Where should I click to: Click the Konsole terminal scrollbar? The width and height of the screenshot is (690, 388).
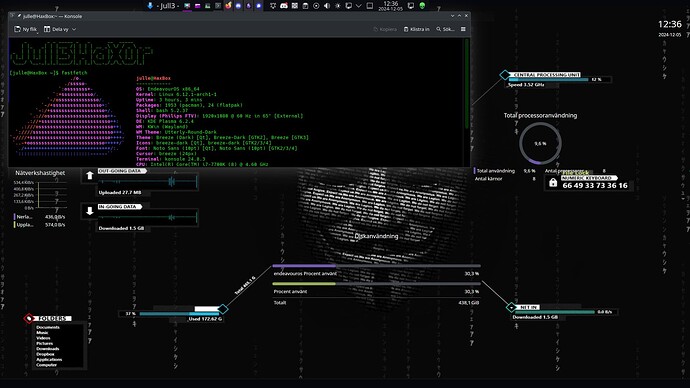click(x=467, y=84)
